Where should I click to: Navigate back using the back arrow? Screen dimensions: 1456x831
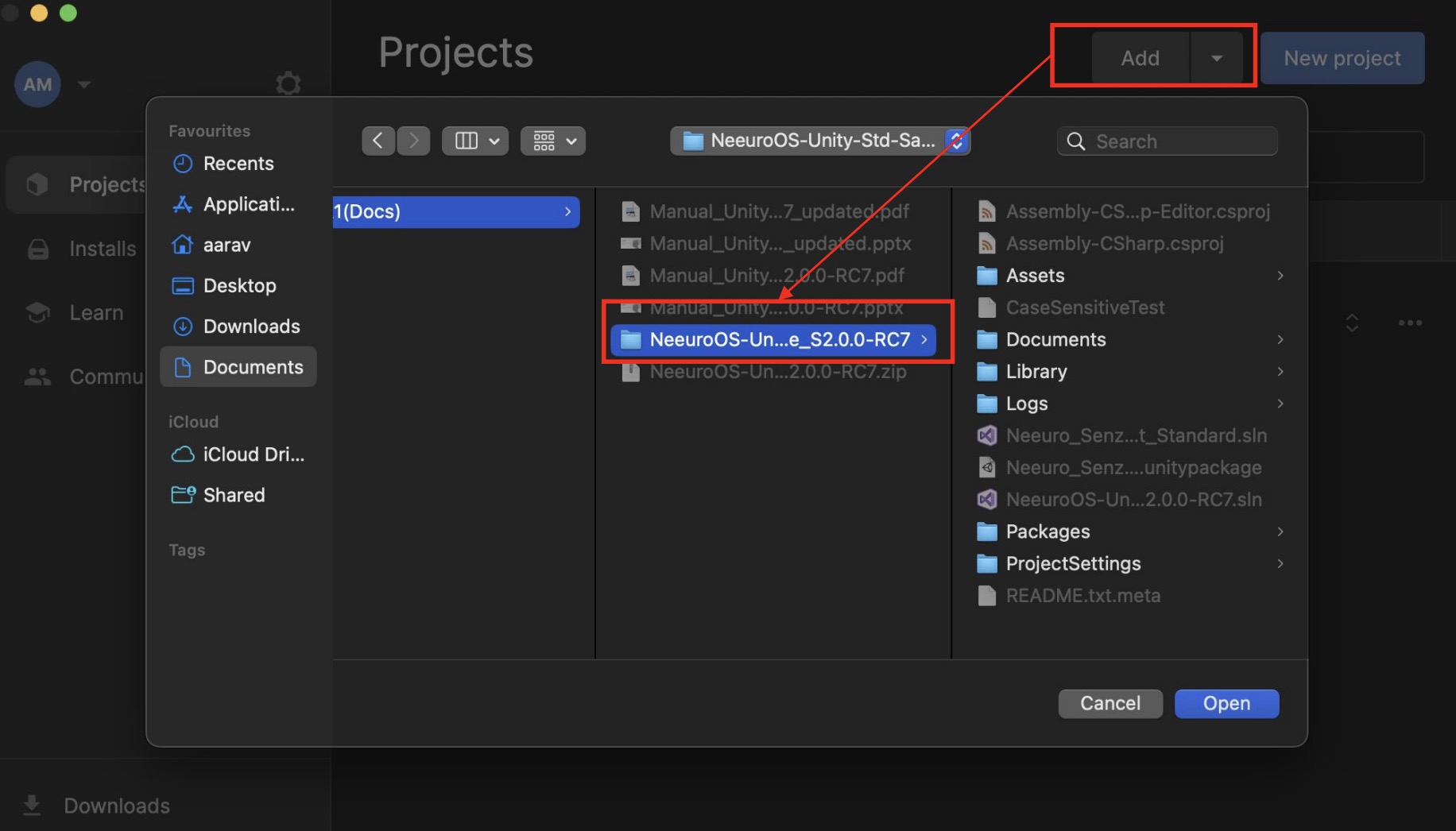pos(378,140)
